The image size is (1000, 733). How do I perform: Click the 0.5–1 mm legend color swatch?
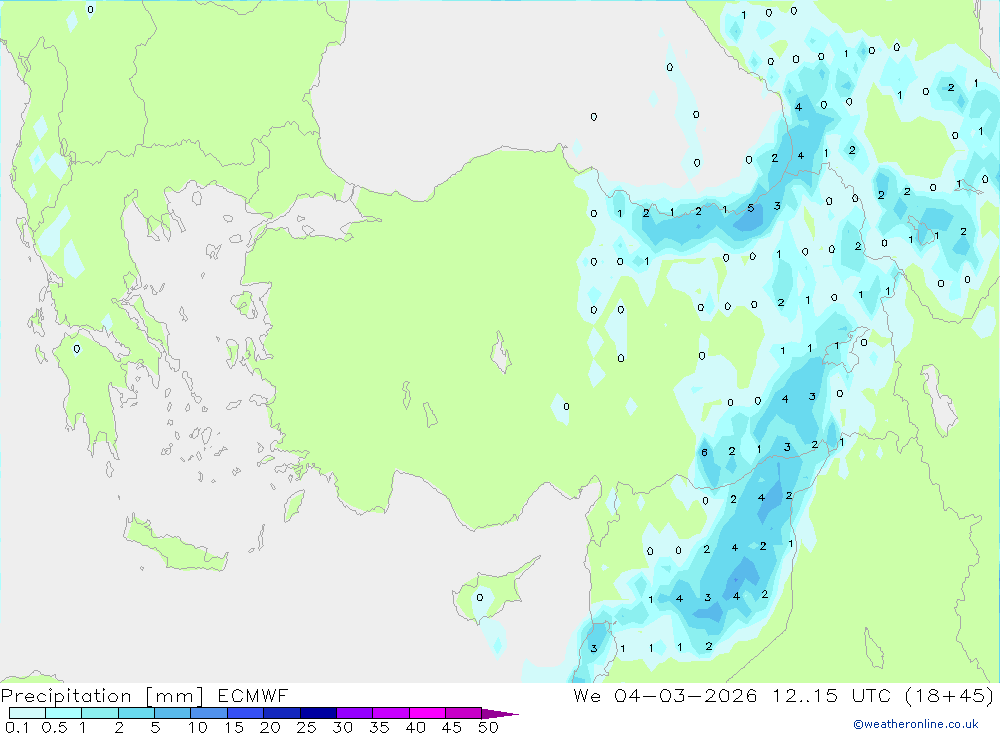click(64, 713)
